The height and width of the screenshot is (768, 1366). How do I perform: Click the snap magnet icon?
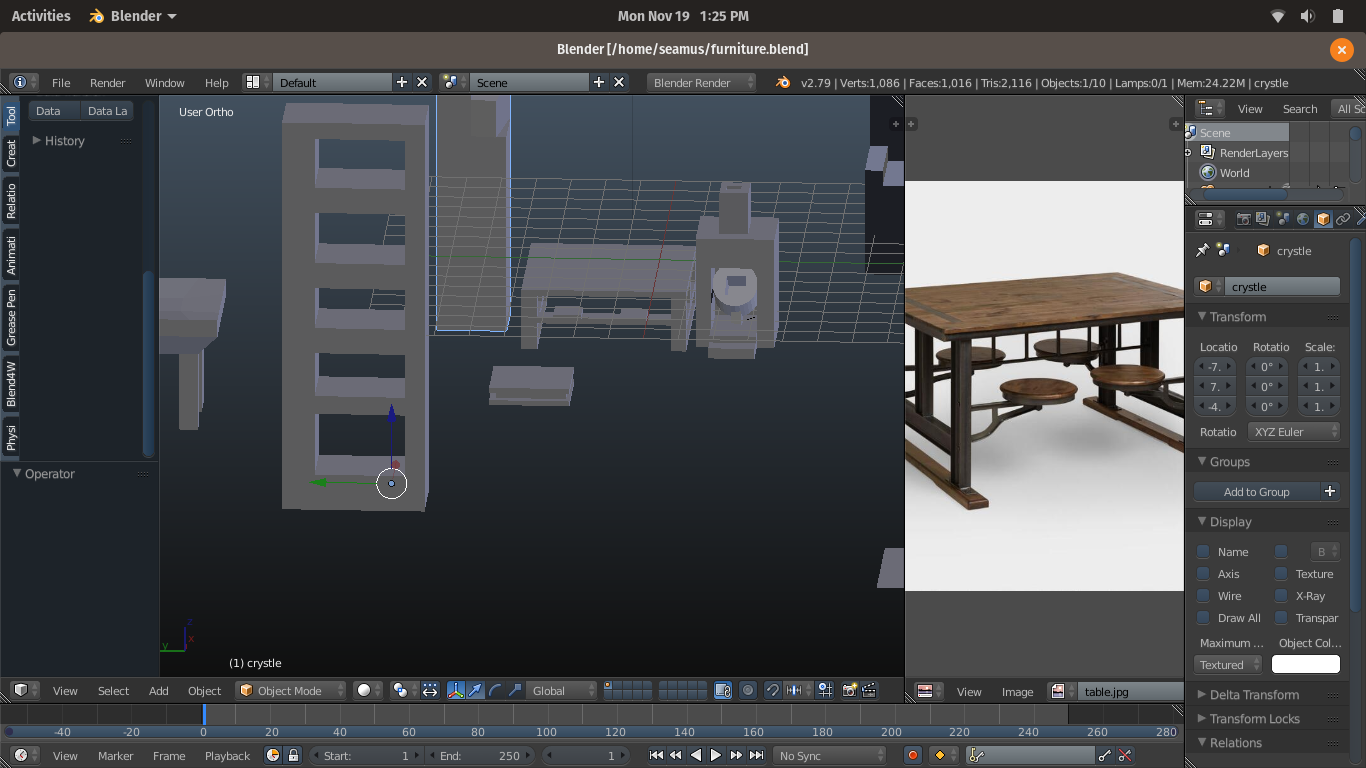(x=772, y=690)
